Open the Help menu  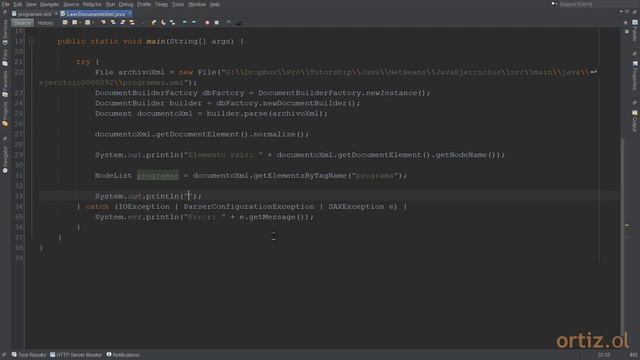coord(215,4)
